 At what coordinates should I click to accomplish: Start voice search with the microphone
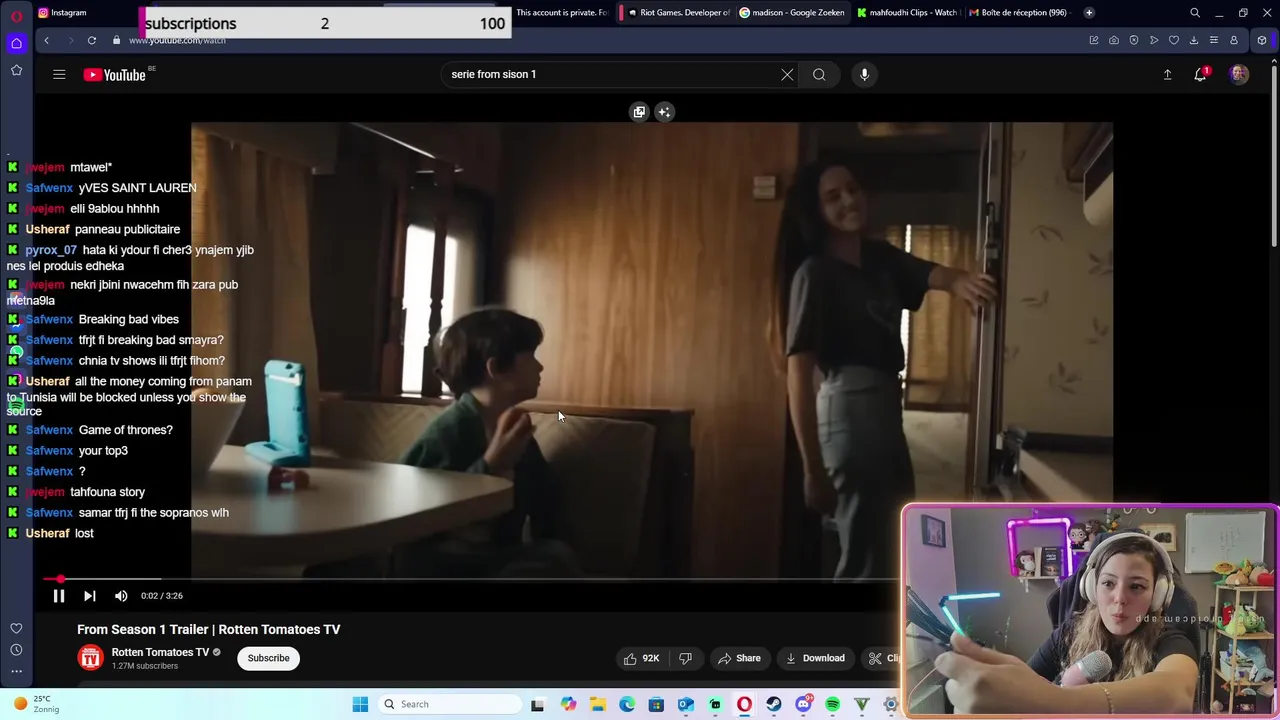(x=864, y=74)
